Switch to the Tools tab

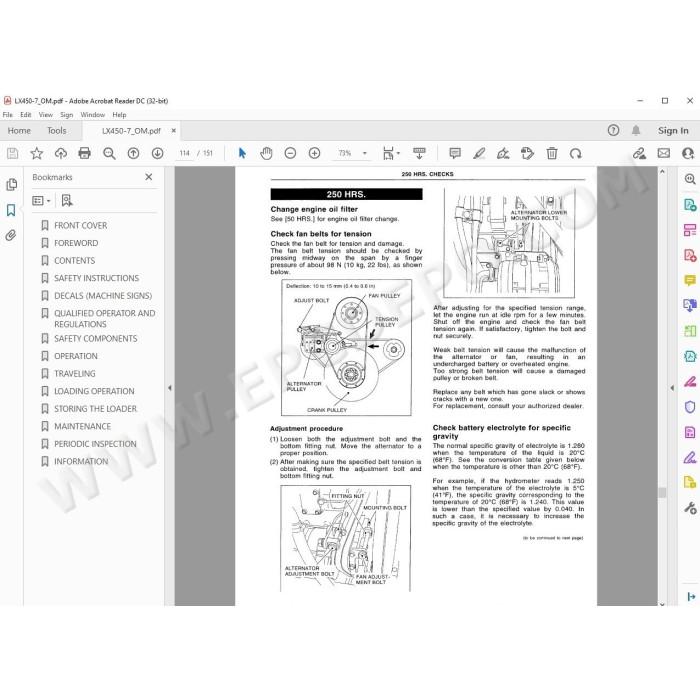pos(57,131)
